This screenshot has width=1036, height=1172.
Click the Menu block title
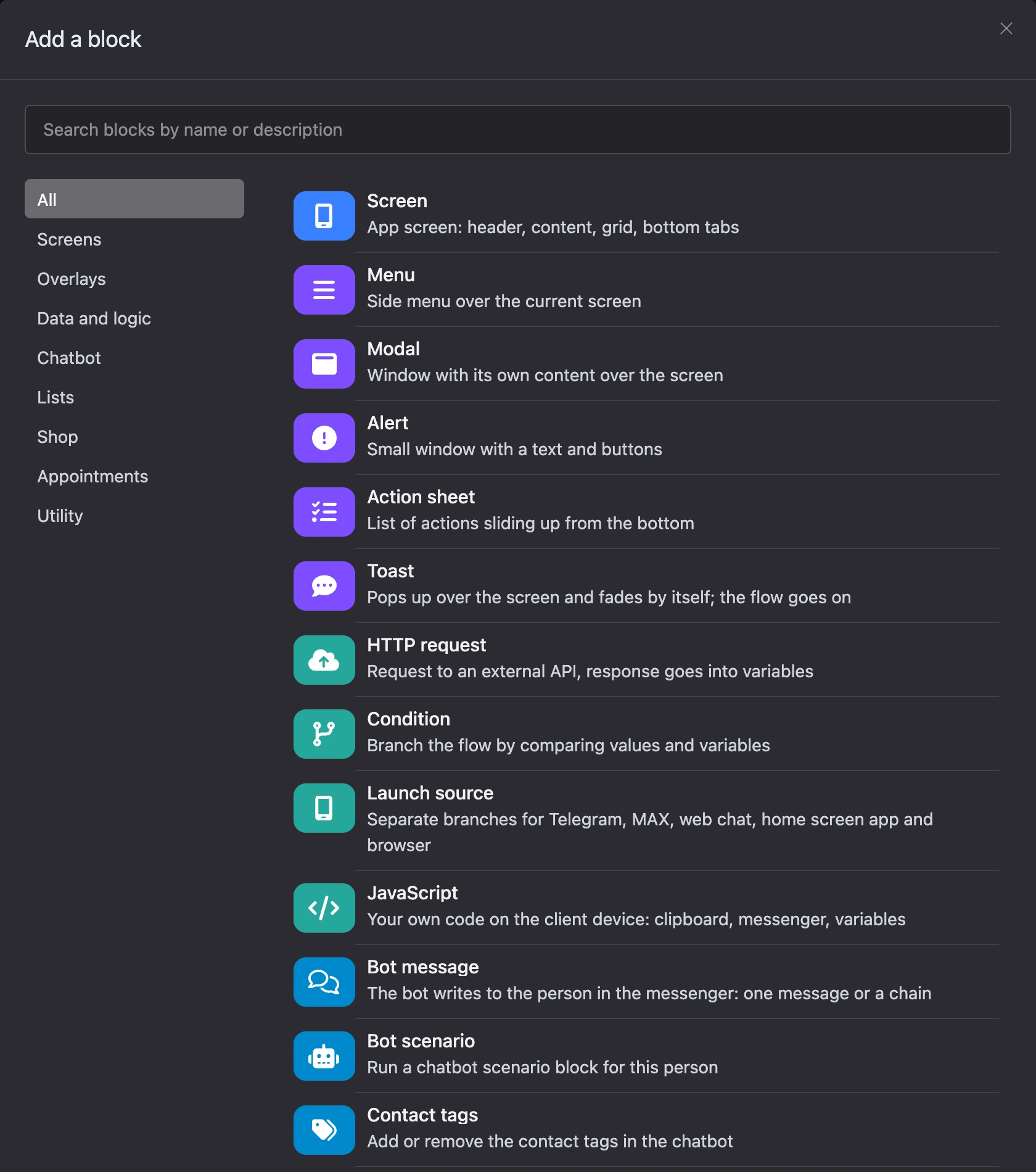pos(391,275)
